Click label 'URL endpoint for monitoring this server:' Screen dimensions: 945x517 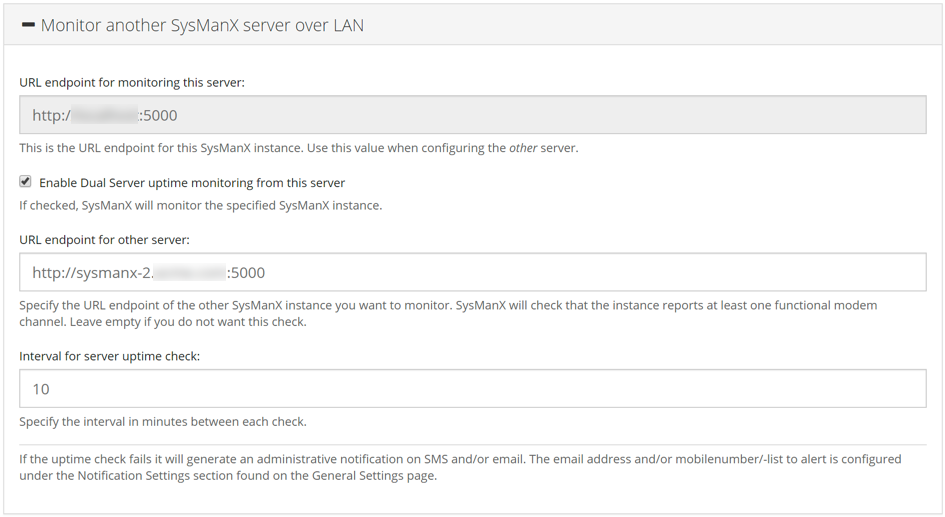(132, 83)
